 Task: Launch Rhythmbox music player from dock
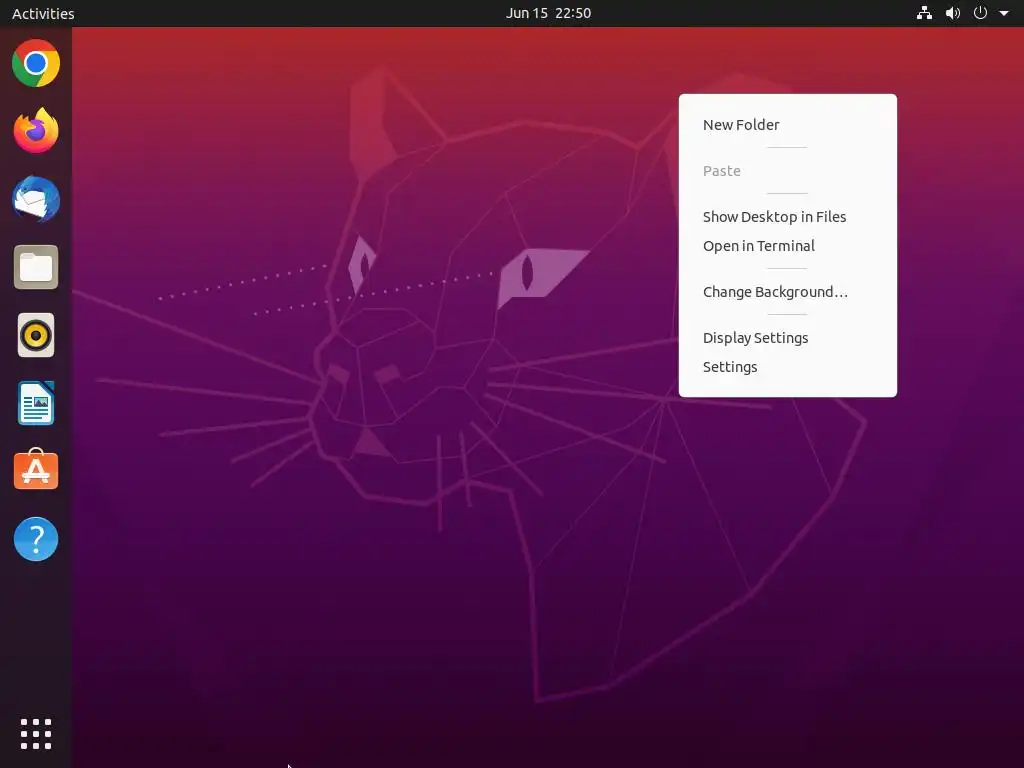(36, 335)
